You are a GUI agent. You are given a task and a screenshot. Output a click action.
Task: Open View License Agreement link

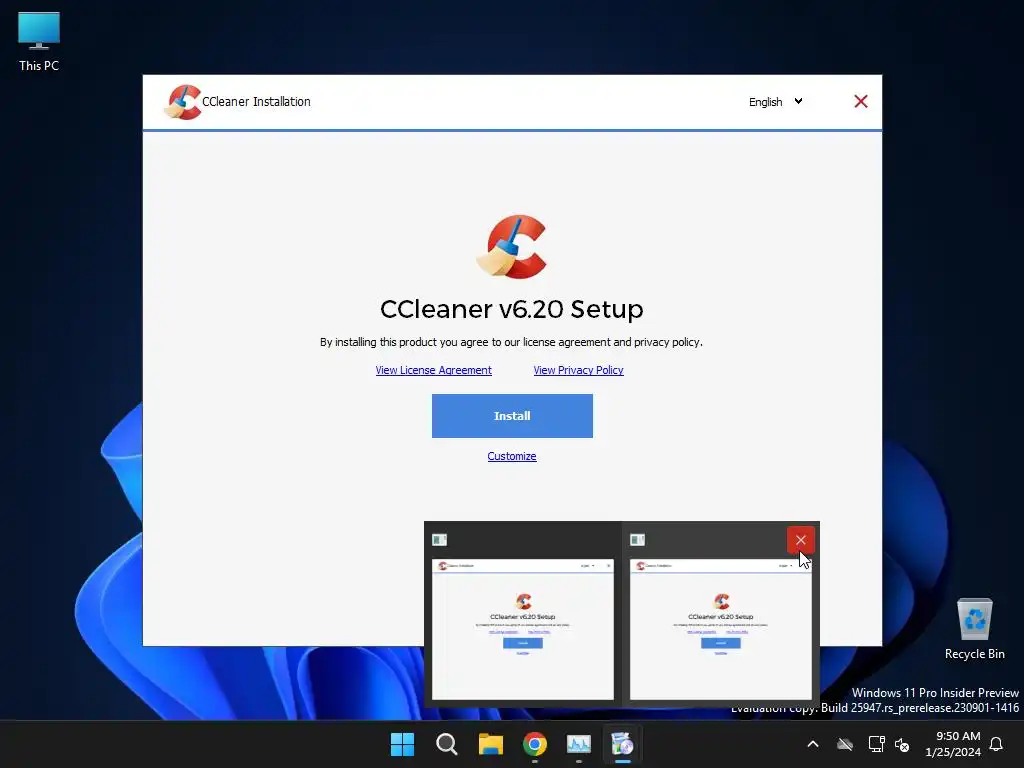[434, 370]
